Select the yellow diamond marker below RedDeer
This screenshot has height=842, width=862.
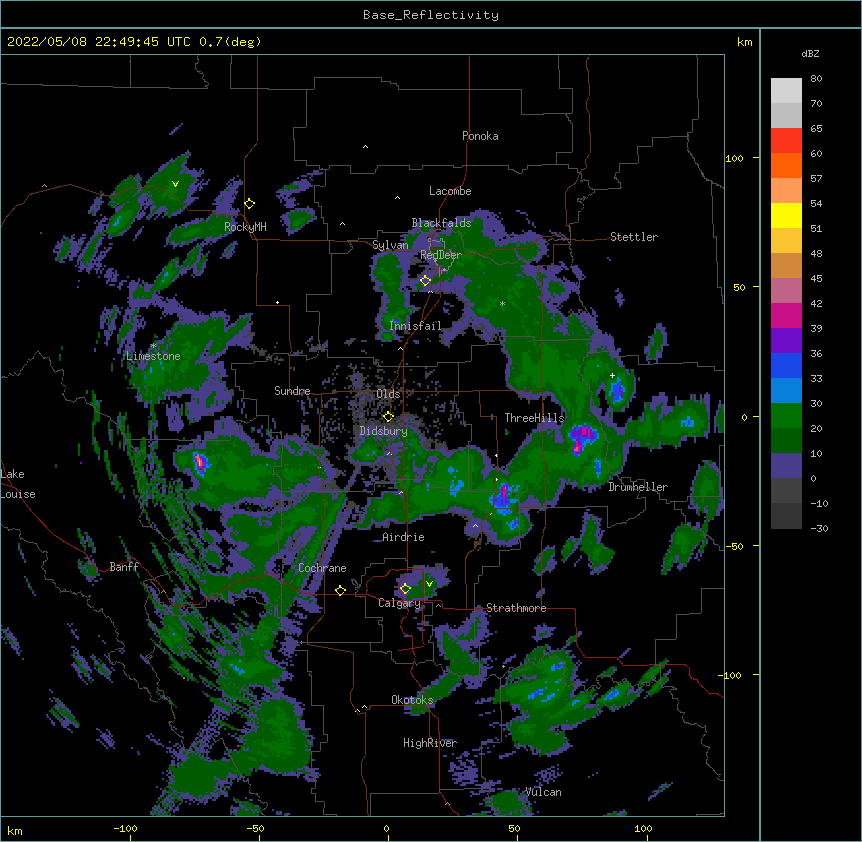[425, 281]
